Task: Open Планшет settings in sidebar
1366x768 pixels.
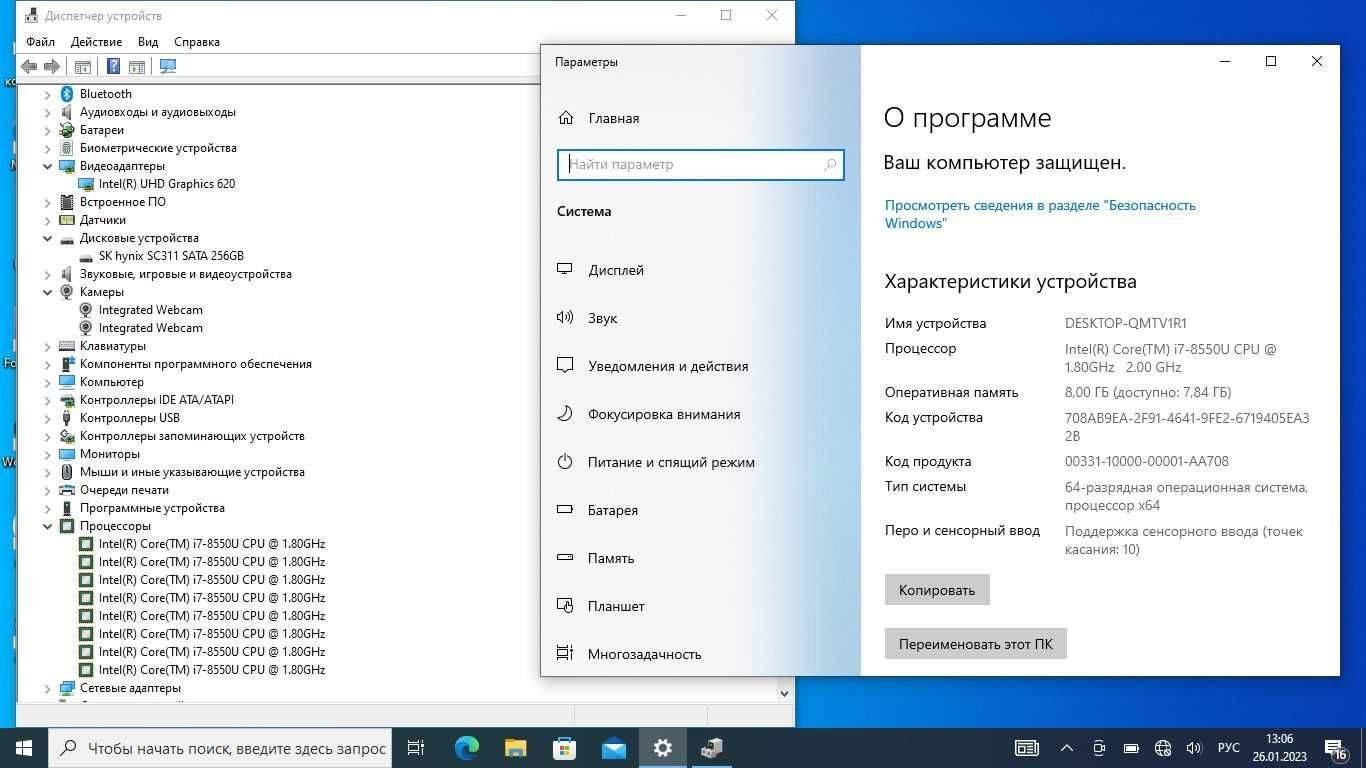Action: click(616, 606)
